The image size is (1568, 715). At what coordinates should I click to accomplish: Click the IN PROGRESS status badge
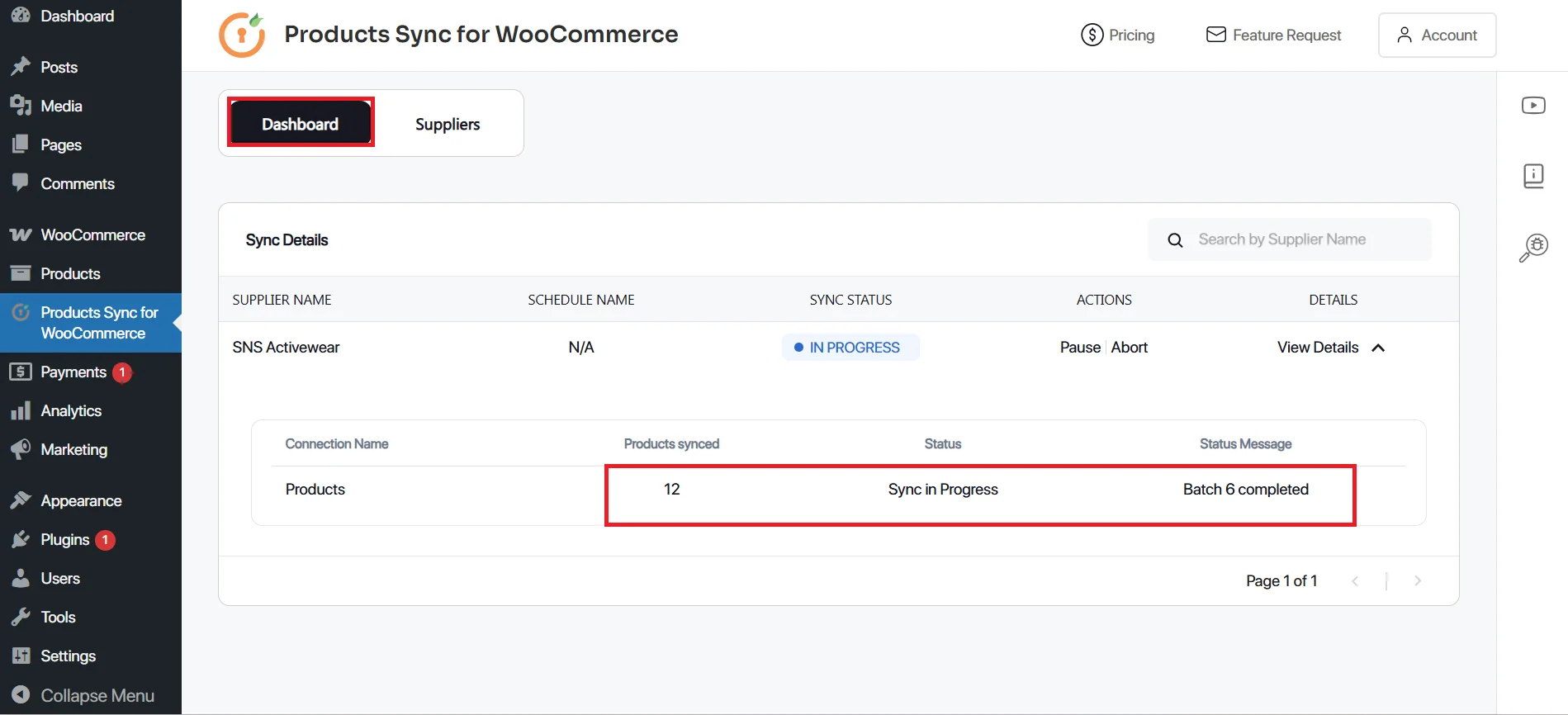point(850,348)
